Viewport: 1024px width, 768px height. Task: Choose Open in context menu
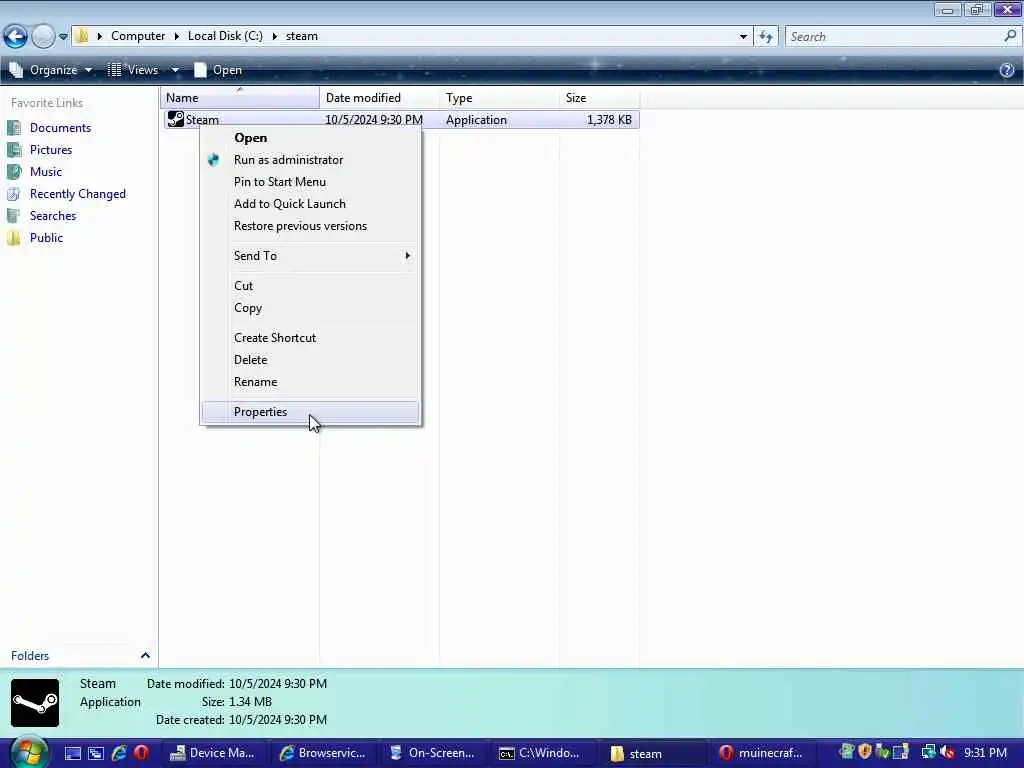point(310,138)
